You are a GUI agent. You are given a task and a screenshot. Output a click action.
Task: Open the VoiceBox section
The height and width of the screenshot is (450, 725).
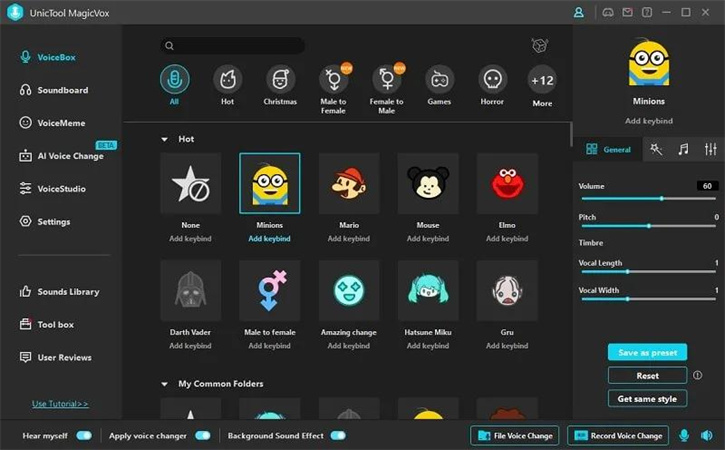coord(47,57)
